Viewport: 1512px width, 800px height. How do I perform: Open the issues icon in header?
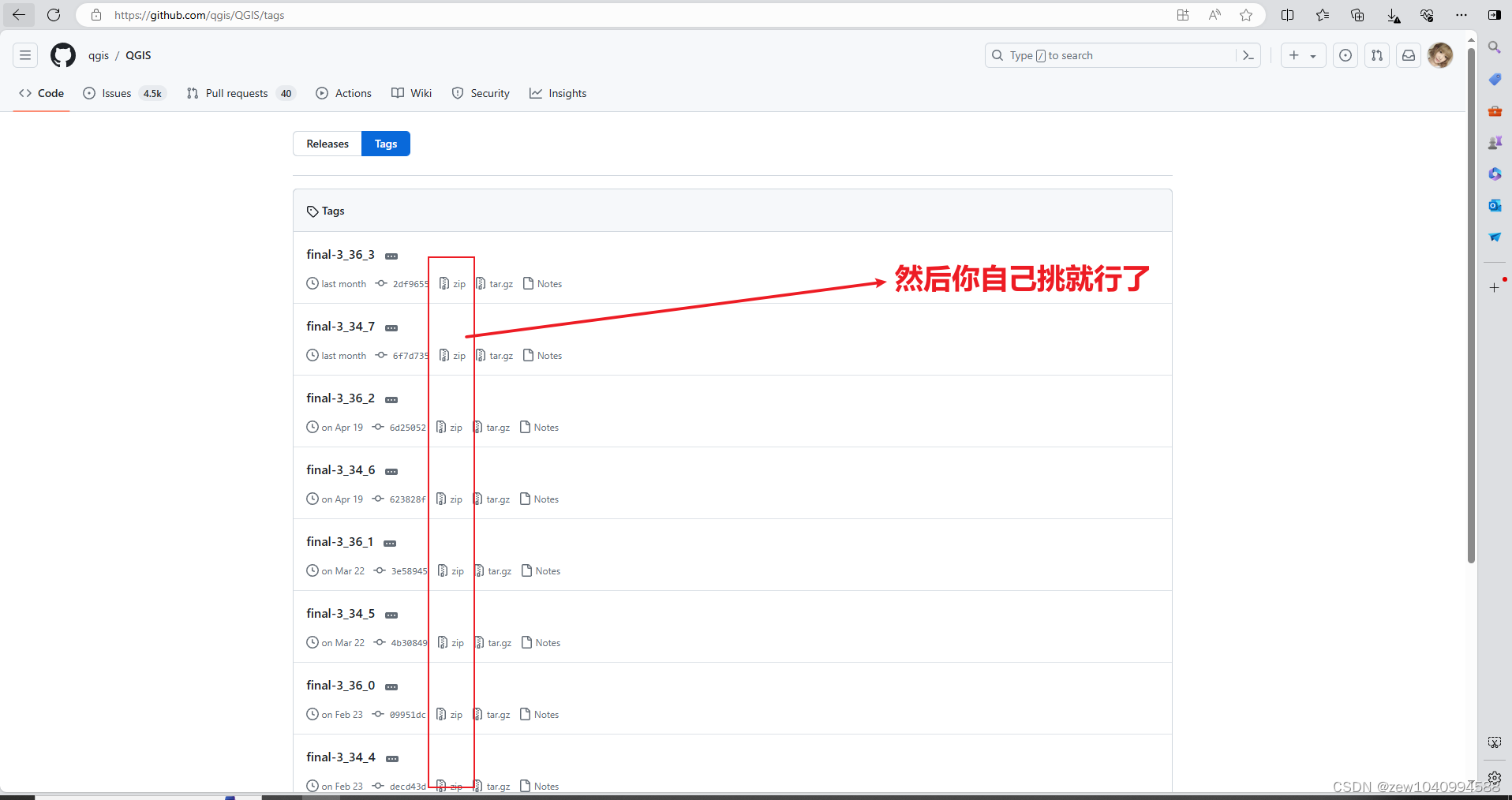1345,55
